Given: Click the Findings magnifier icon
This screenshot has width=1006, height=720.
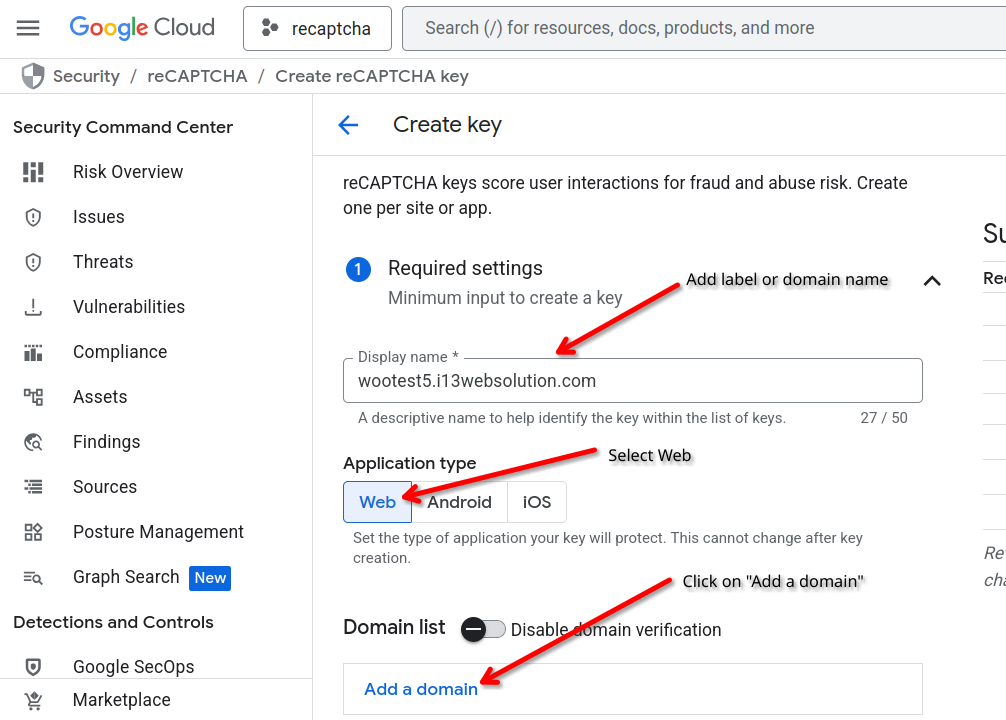Looking at the screenshot, I should point(33,441).
